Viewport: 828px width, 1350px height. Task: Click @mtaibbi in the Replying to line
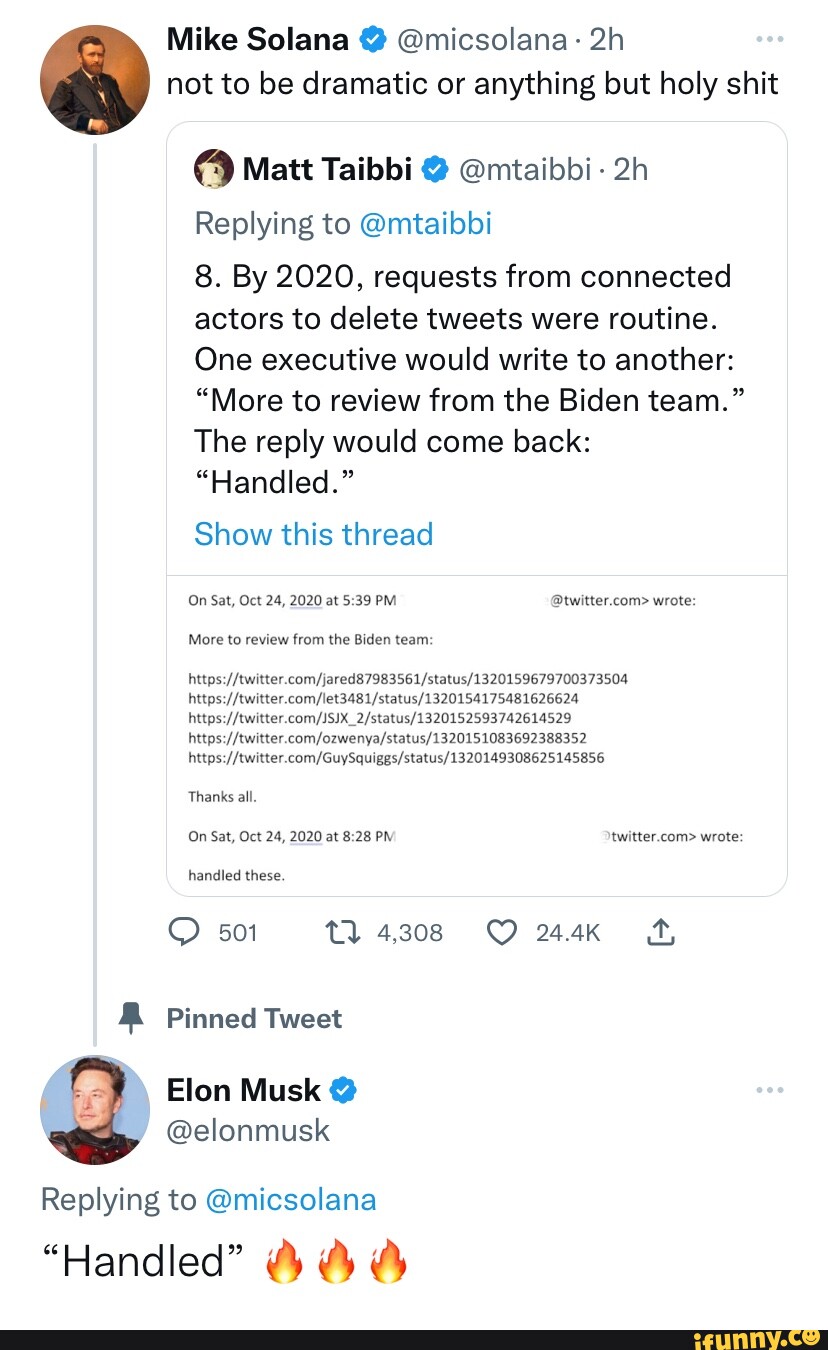pos(426,223)
